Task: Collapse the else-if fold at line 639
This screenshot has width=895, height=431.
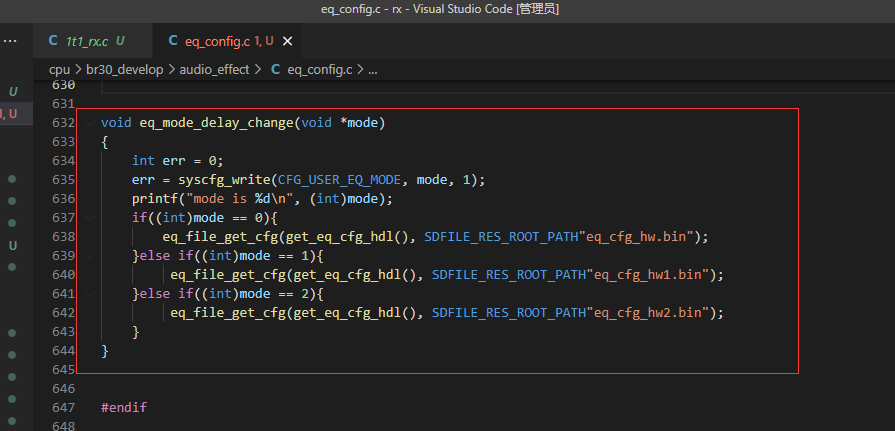Action: (x=90, y=256)
